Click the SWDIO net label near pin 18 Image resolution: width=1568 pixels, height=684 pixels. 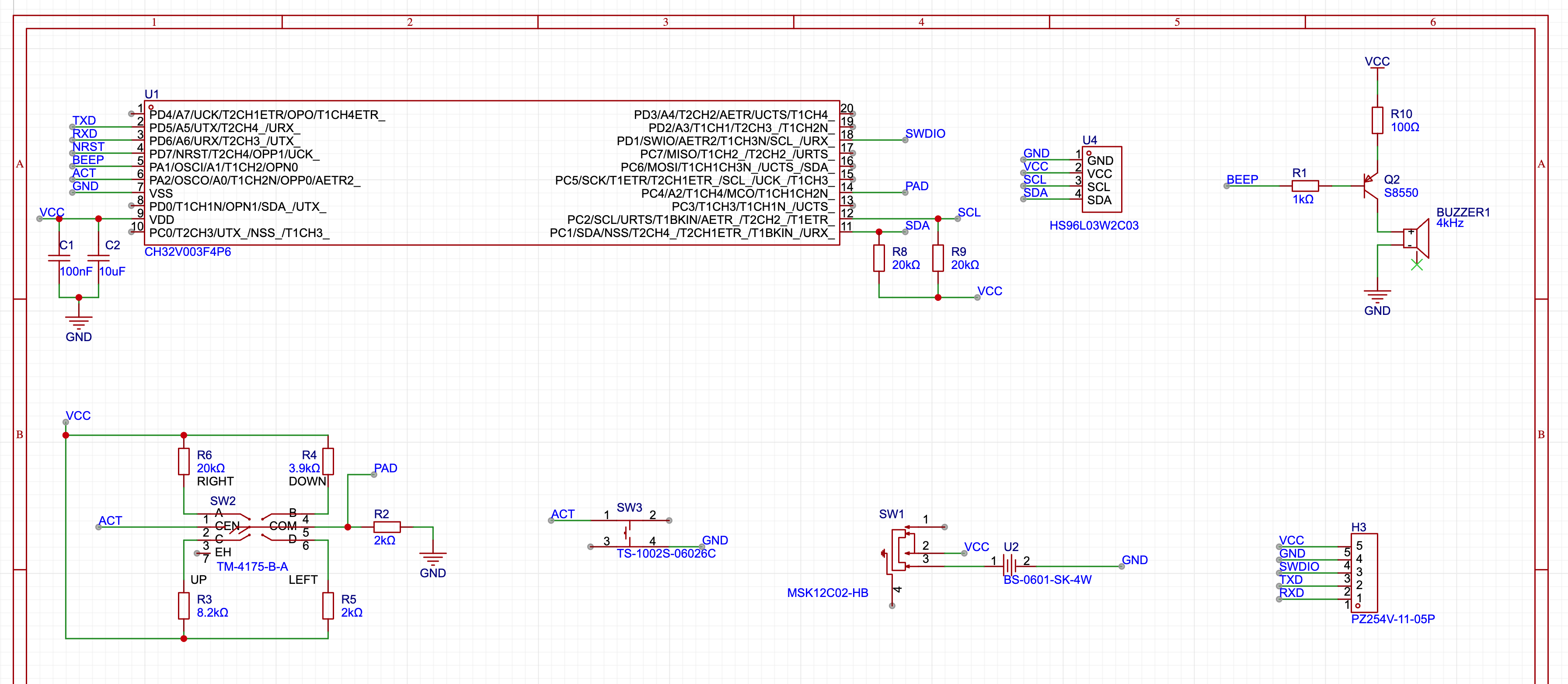(925, 133)
